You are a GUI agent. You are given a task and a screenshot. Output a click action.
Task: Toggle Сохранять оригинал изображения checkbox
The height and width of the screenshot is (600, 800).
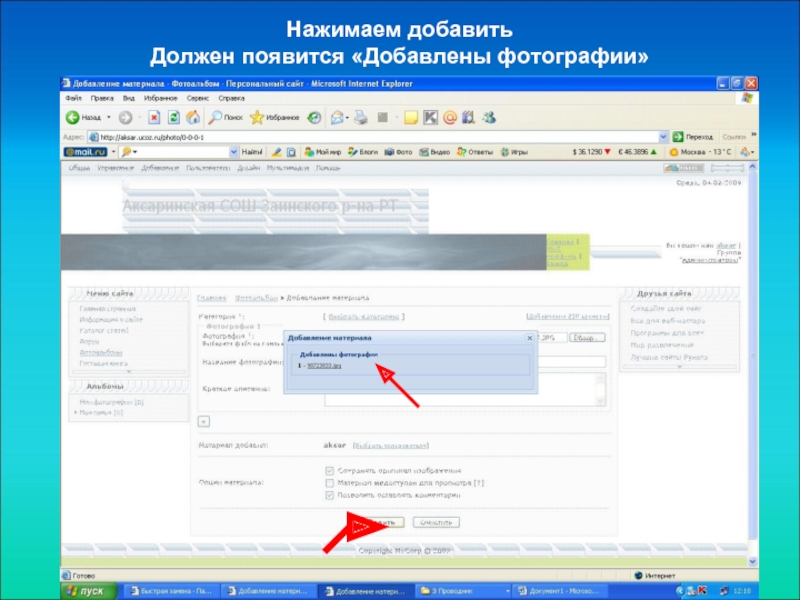tap(330, 471)
